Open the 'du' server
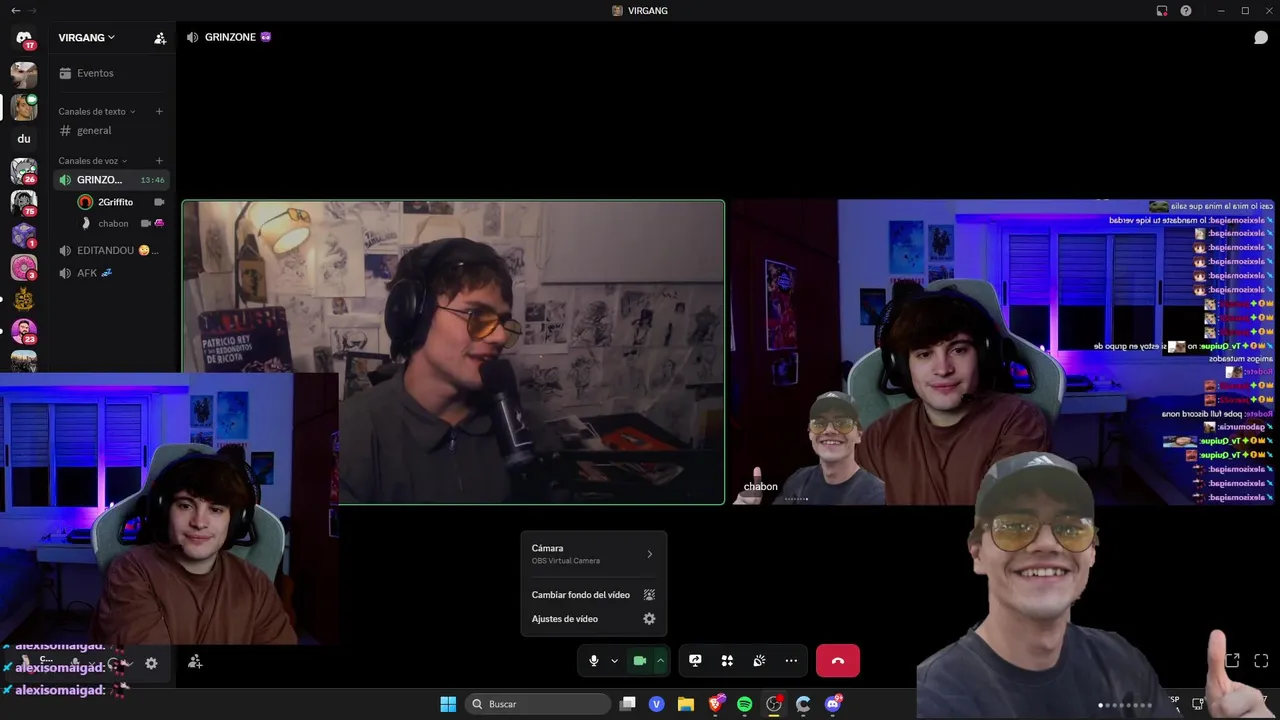This screenshot has height=720, width=1280. coord(24,139)
